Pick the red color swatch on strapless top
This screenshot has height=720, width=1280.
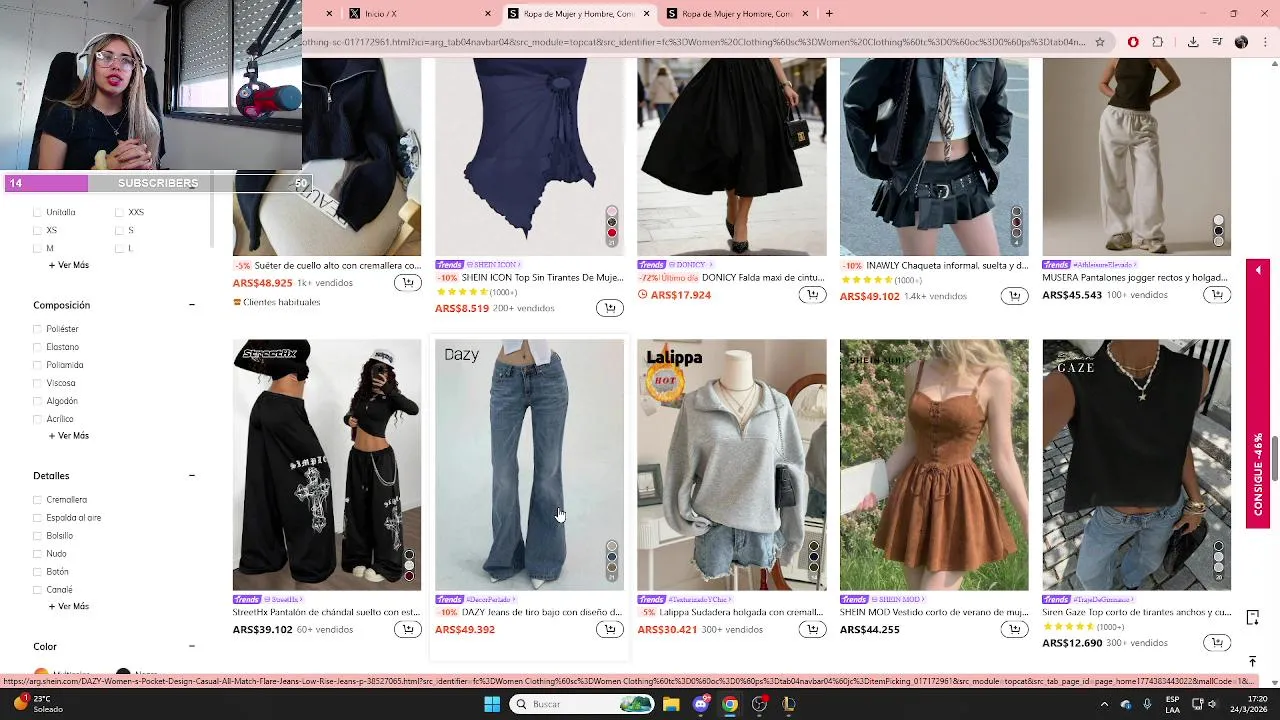click(612, 233)
